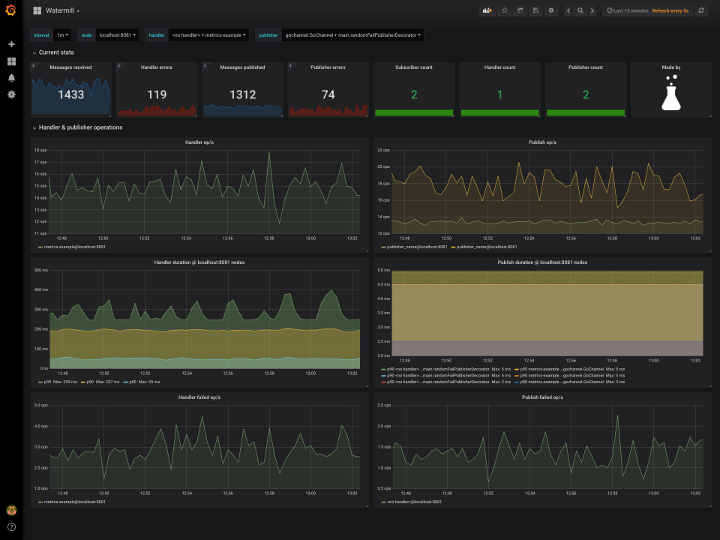Viewport: 720px width, 540px height.
Task: Click the Save dashboard icon
Action: tap(536, 10)
